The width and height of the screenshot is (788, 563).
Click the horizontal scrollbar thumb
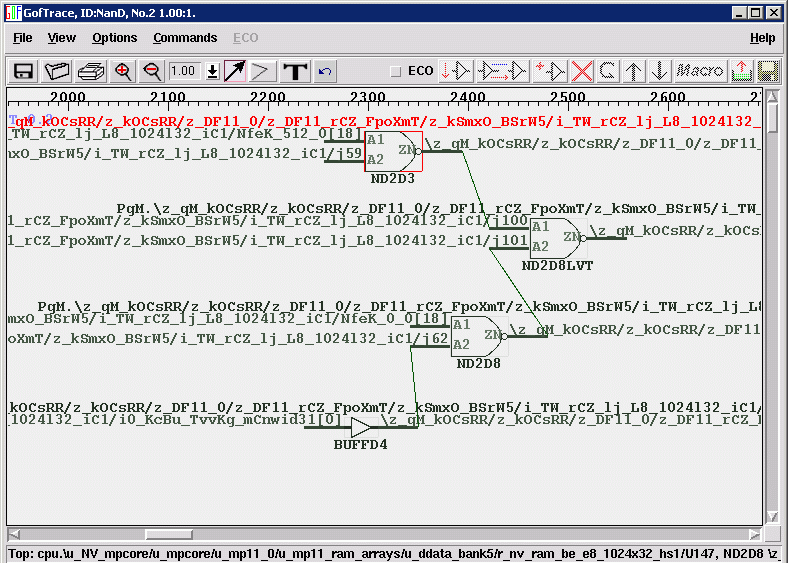click(169, 534)
